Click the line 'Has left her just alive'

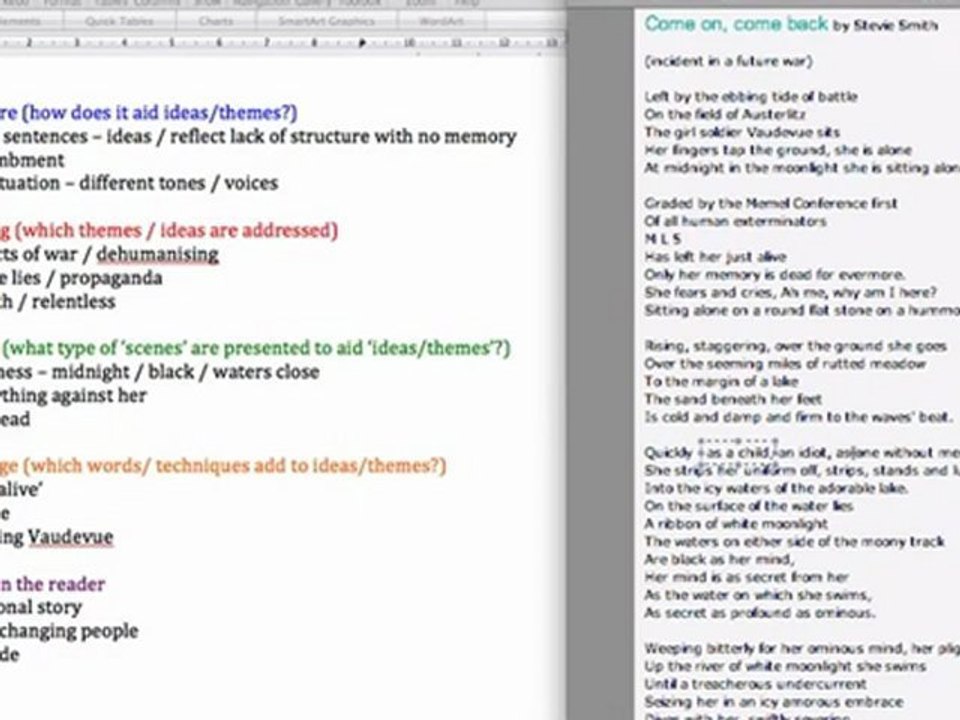pos(716,257)
